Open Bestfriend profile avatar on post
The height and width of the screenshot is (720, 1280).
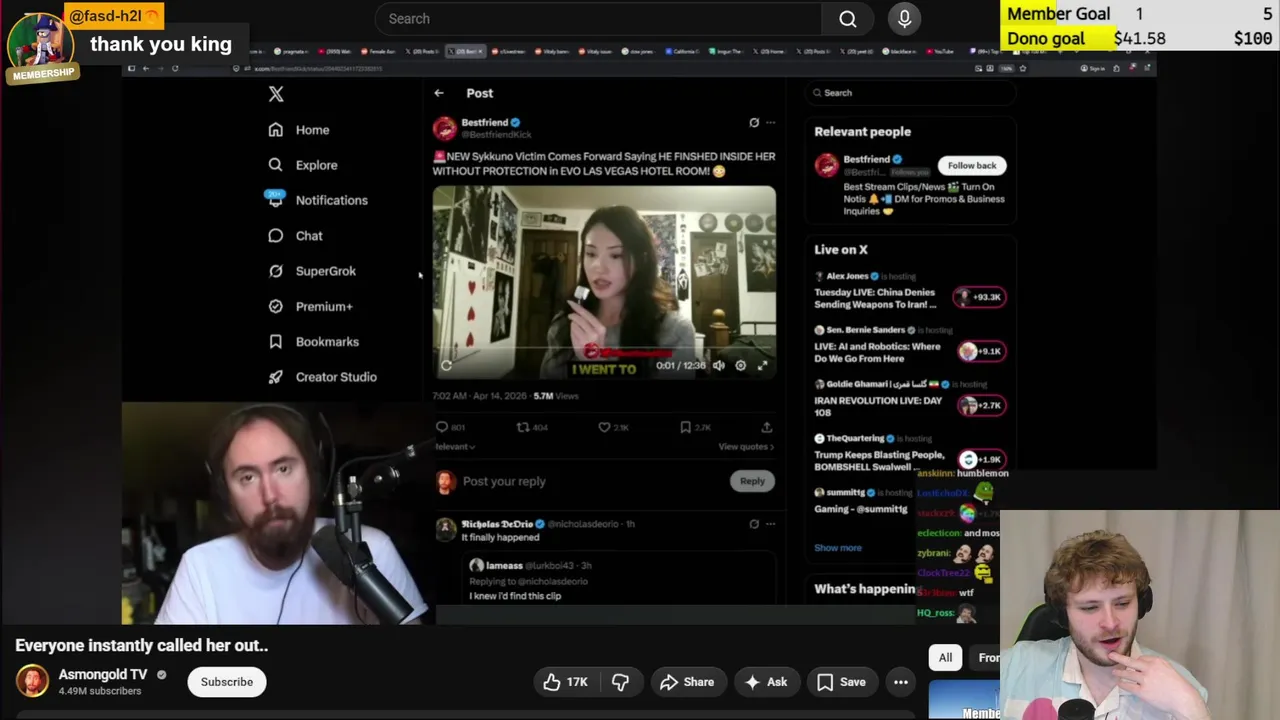(445, 128)
